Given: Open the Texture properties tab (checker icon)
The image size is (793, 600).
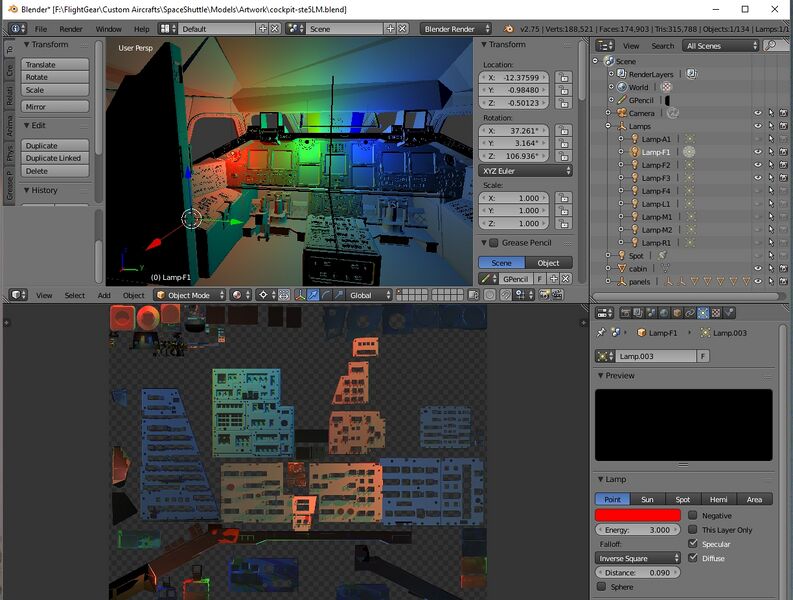Looking at the screenshot, I should 716,313.
